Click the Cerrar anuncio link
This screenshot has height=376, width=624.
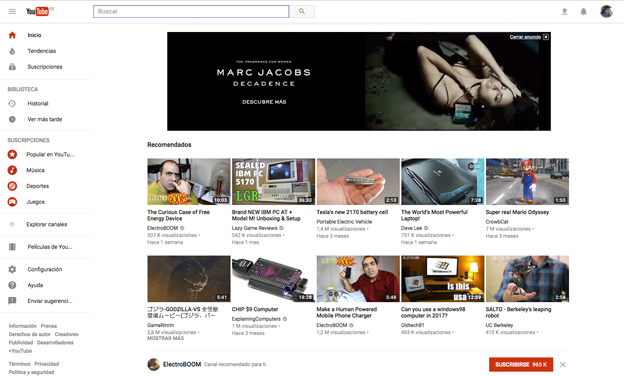(525, 37)
